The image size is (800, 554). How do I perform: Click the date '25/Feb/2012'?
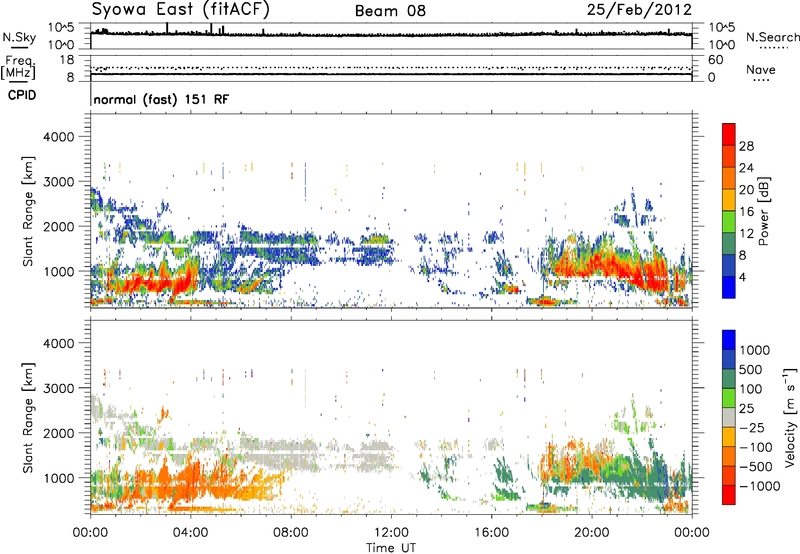pyautogui.click(x=639, y=10)
